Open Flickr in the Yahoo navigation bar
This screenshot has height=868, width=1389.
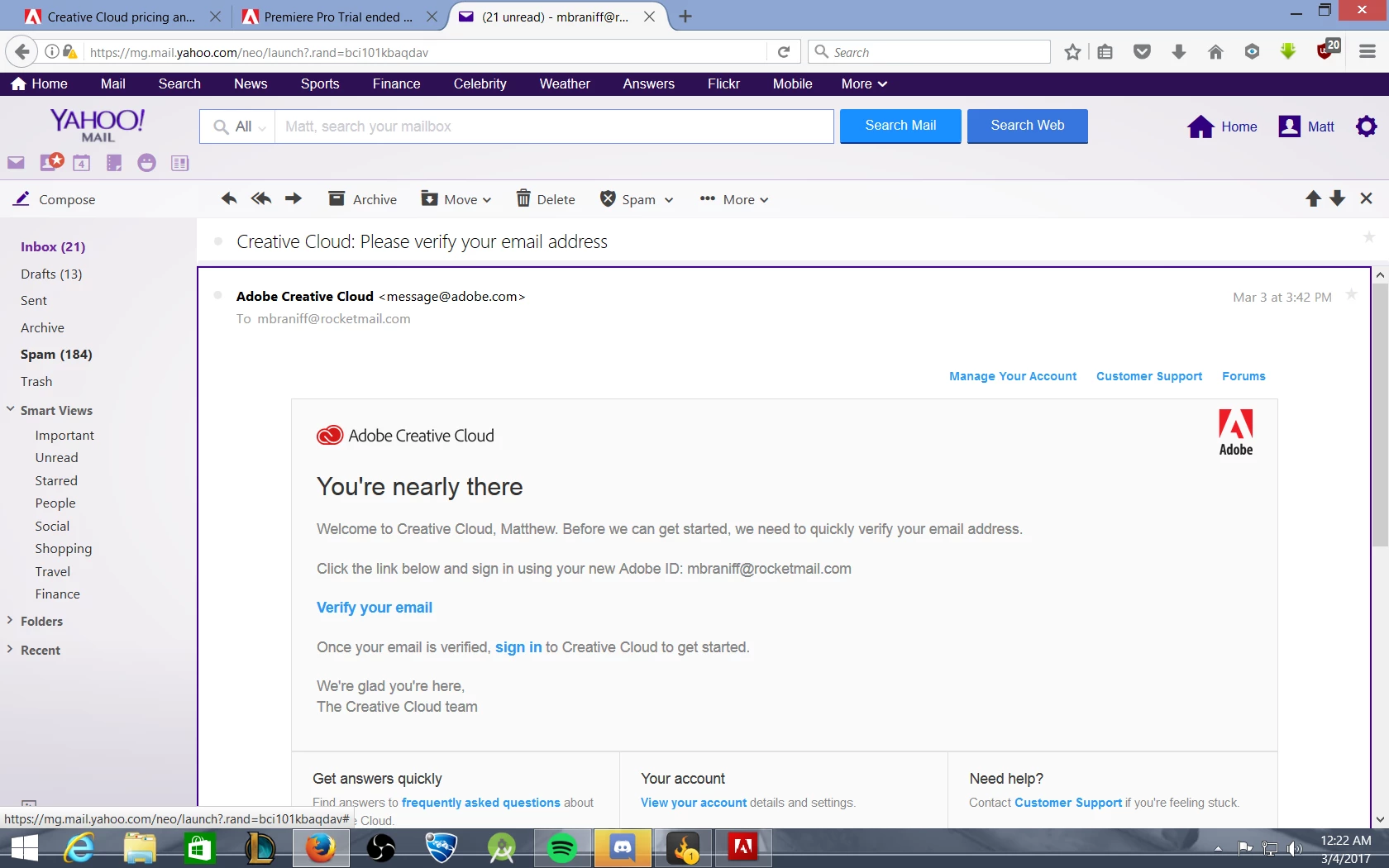click(x=723, y=83)
